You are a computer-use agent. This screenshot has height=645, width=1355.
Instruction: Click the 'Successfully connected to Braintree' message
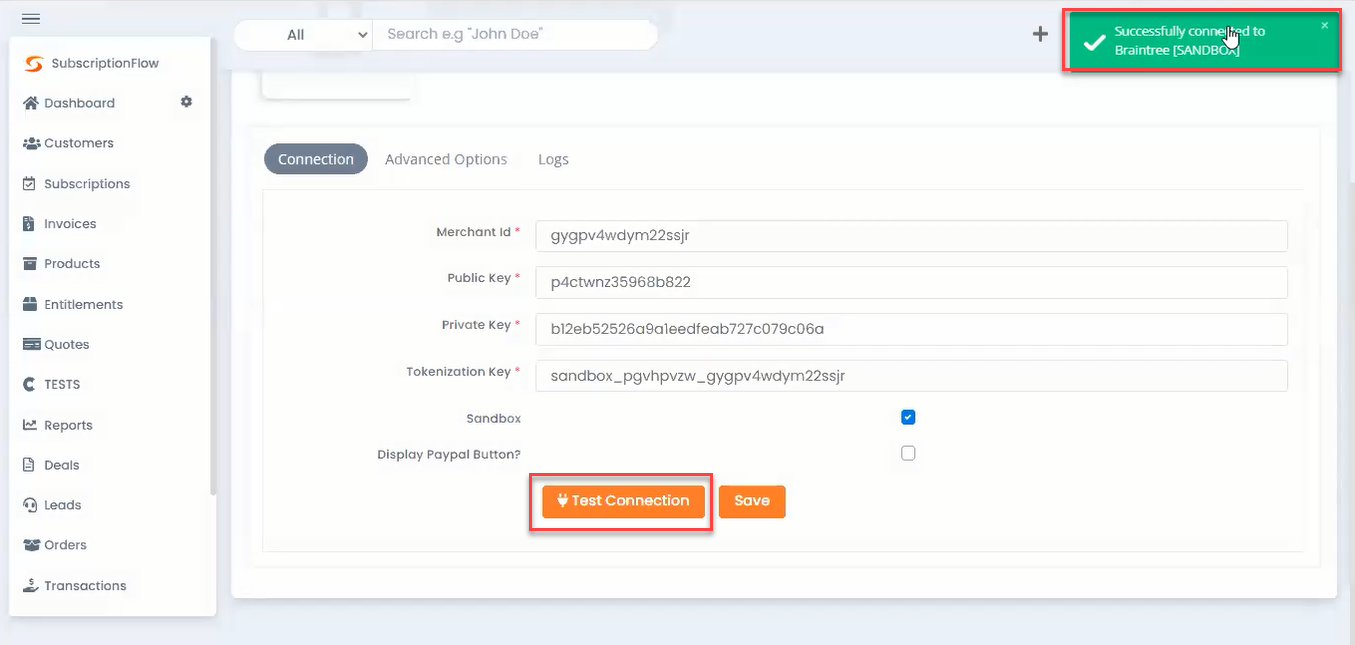pos(1189,41)
